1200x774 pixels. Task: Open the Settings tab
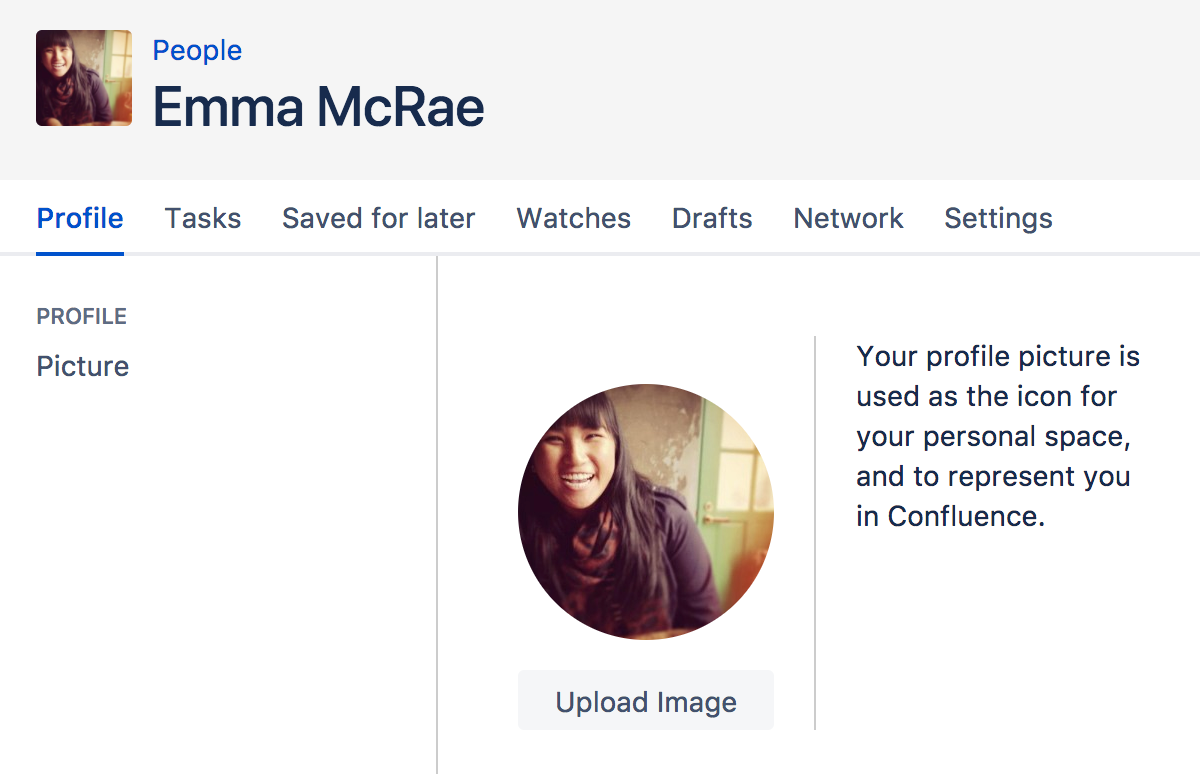click(x=998, y=218)
